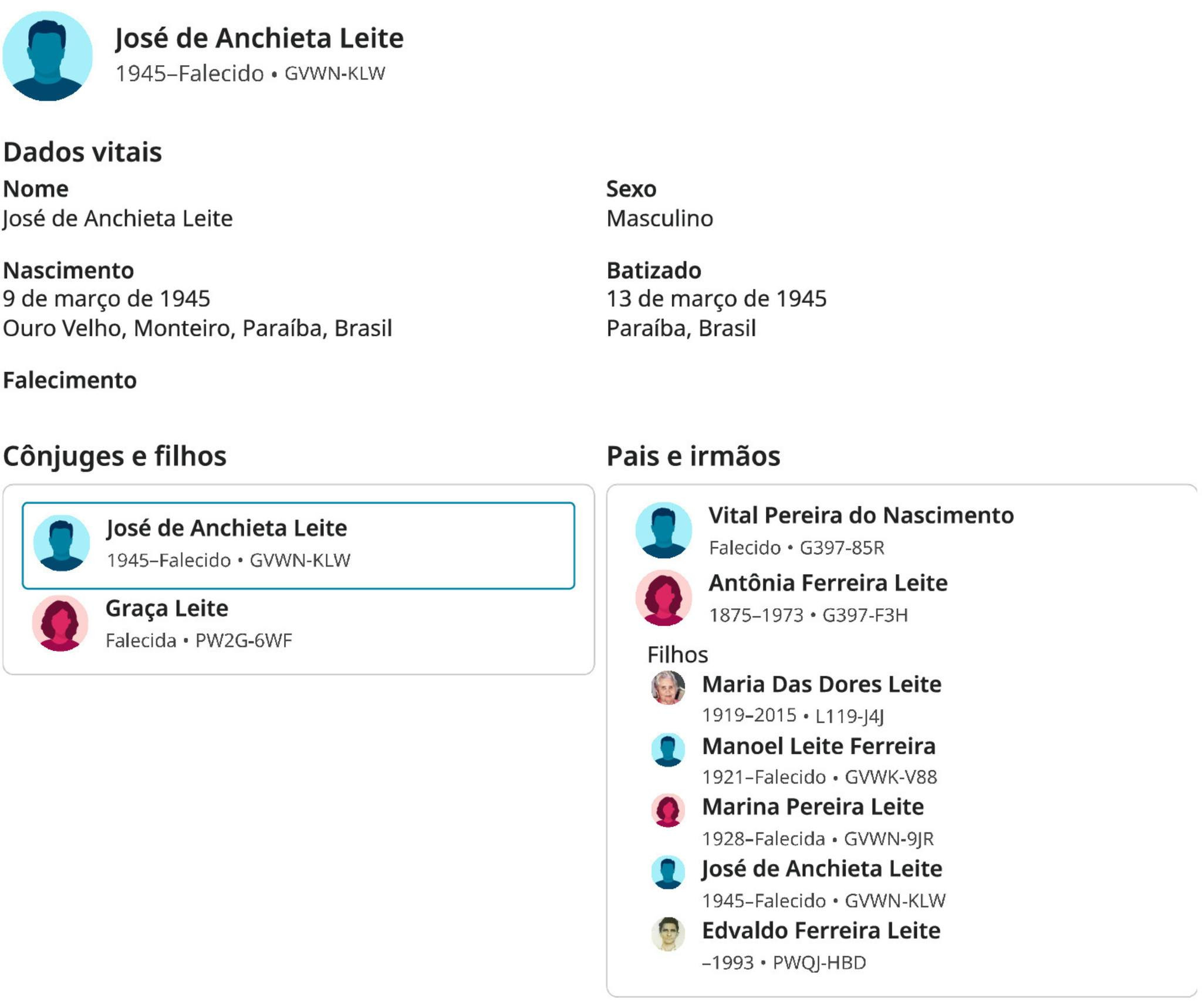This screenshot has height=1008, width=1202.
Task: Select José de Anchieta Leite name in spouse card
Action: [227, 528]
